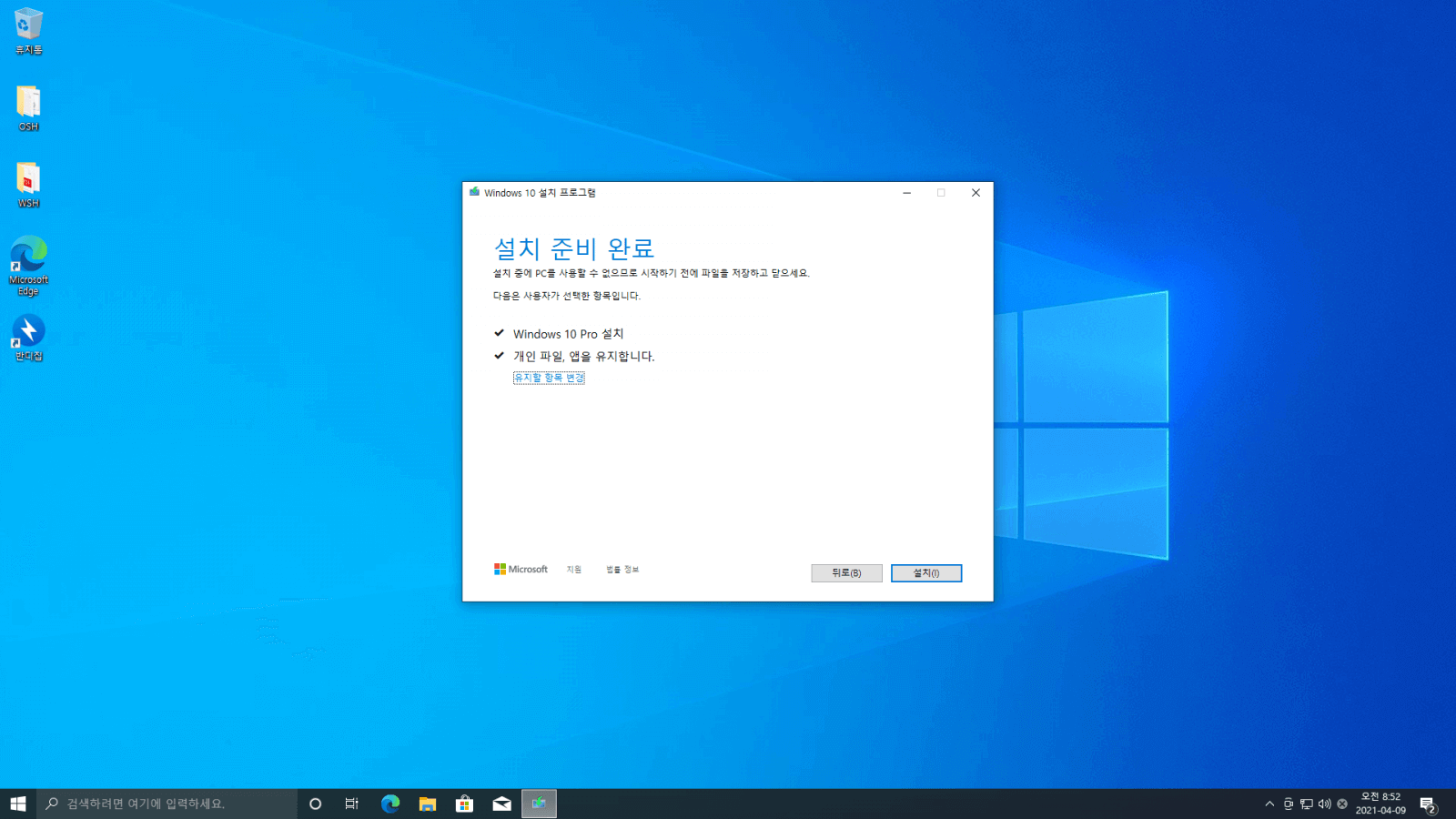This screenshot has height=819, width=1456.
Task: Launch Edge from the taskbar
Action: pyautogui.click(x=390, y=804)
